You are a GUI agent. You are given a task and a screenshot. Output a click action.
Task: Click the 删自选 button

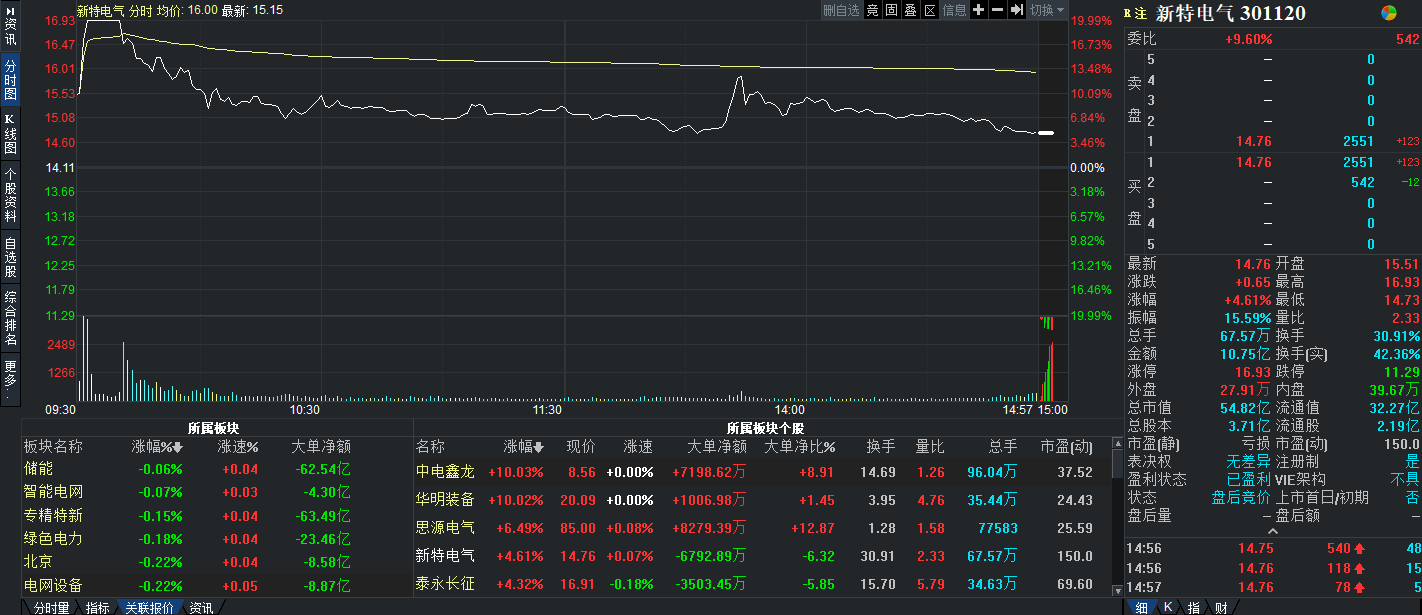(x=842, y=10)
